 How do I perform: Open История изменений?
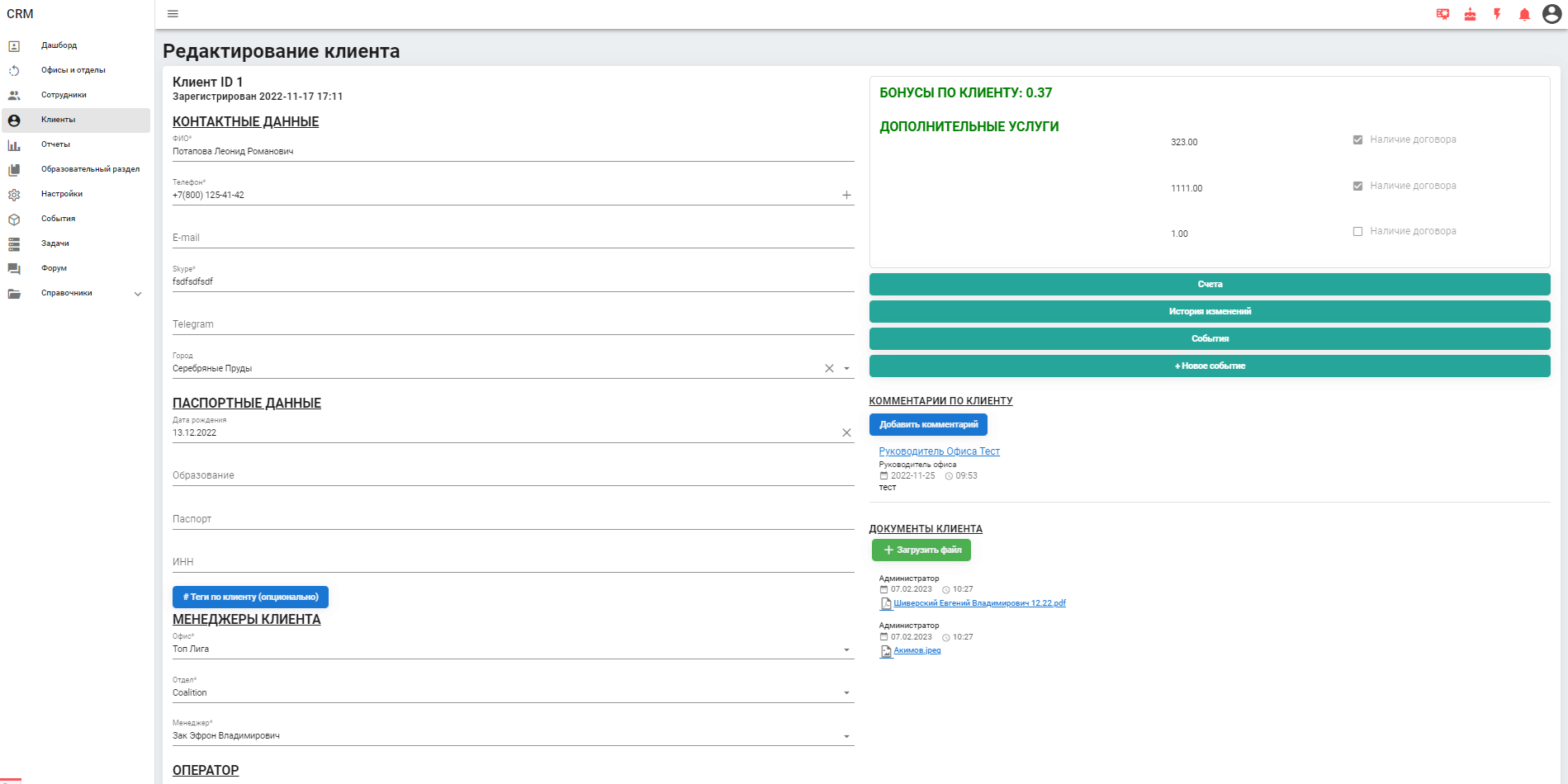[1210, 311]
